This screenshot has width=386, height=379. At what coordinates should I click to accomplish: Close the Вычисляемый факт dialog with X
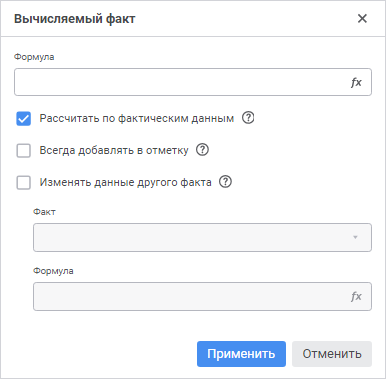(362, 18)
